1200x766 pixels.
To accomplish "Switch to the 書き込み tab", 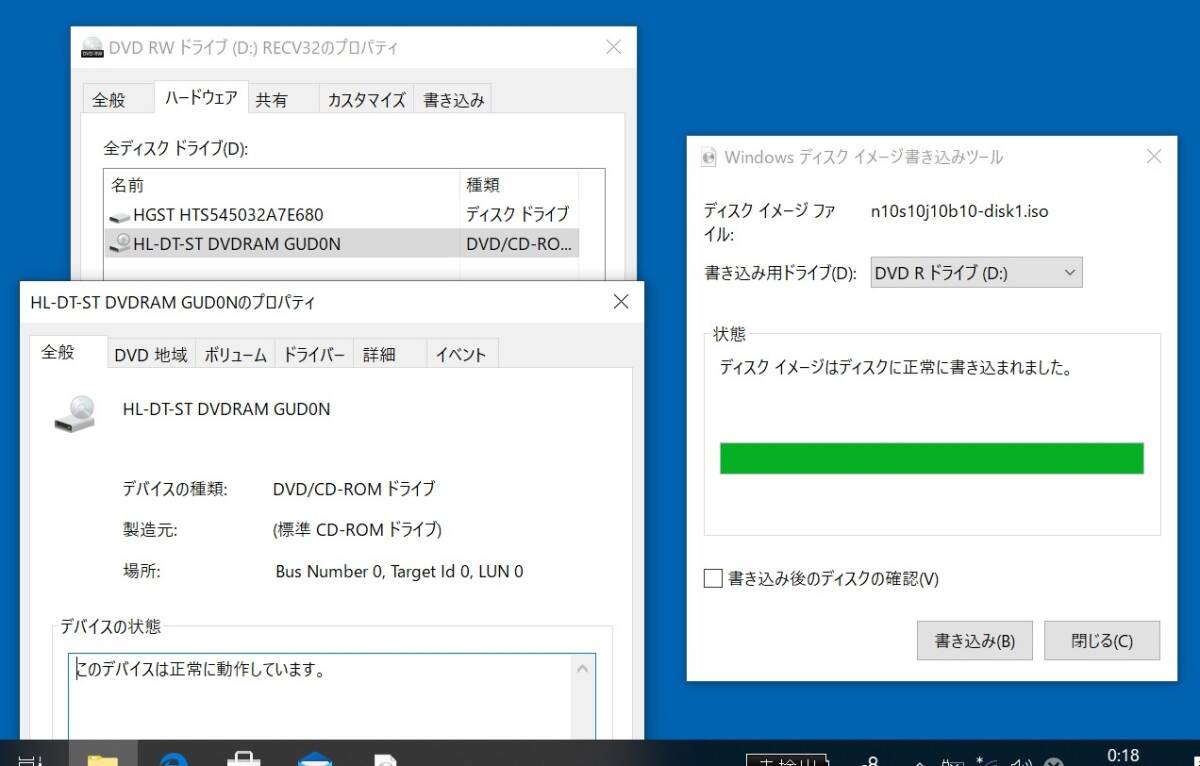I will (453, 99).
